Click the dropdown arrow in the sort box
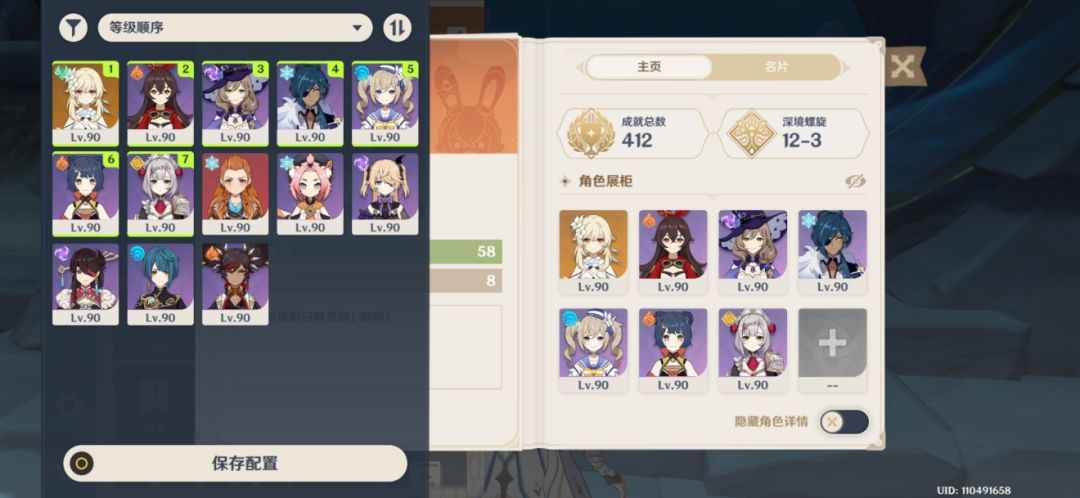1080x498 pixels. [357, 28]
